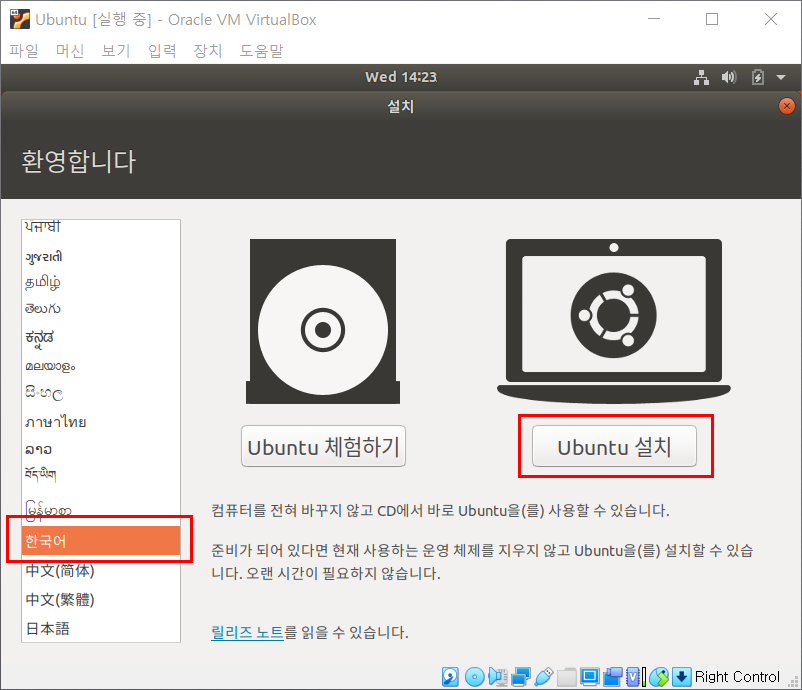Select 日本語 in the language list
The image size is (802, 690).
tap(101, 629)
